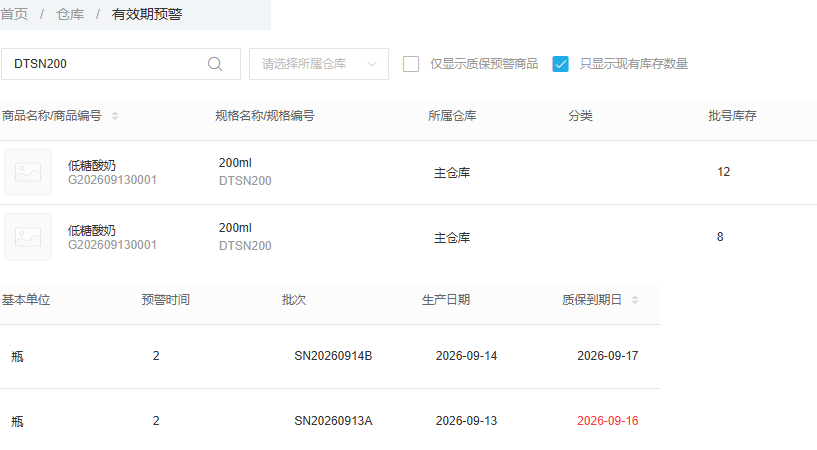This screenshot has height=450, width=817.
Task: Open 仓库 breadcrumb link
Action: pyautogui.click(x=70, y=14)
